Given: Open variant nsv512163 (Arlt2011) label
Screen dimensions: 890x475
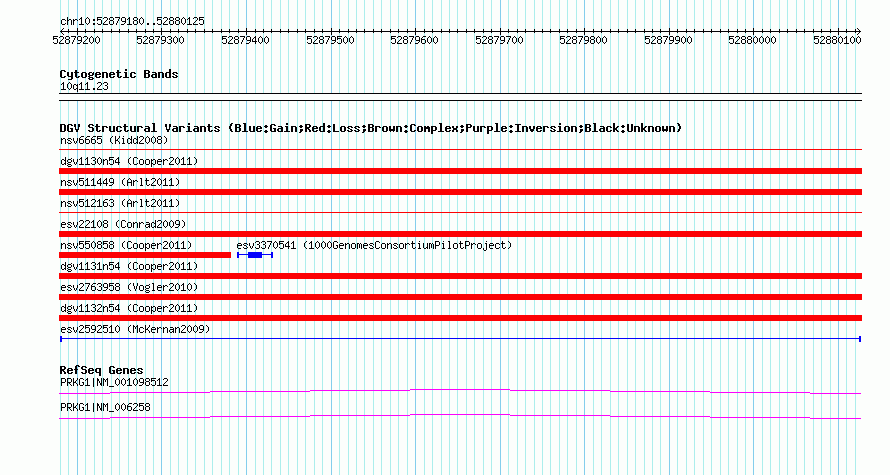Looking at the screenshot, I should click(120, 203).
